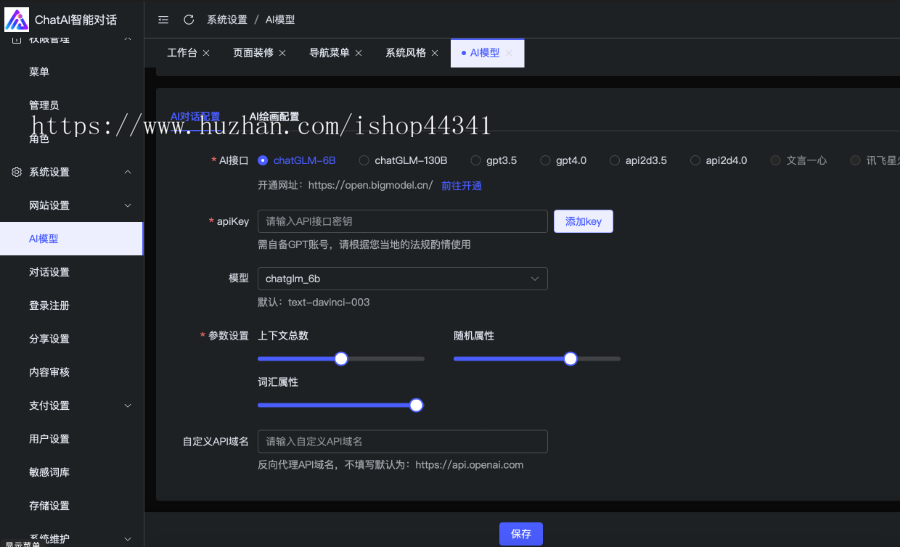Focus the apiKey input field
Screen dimensions: 900x547
point(402,222)
